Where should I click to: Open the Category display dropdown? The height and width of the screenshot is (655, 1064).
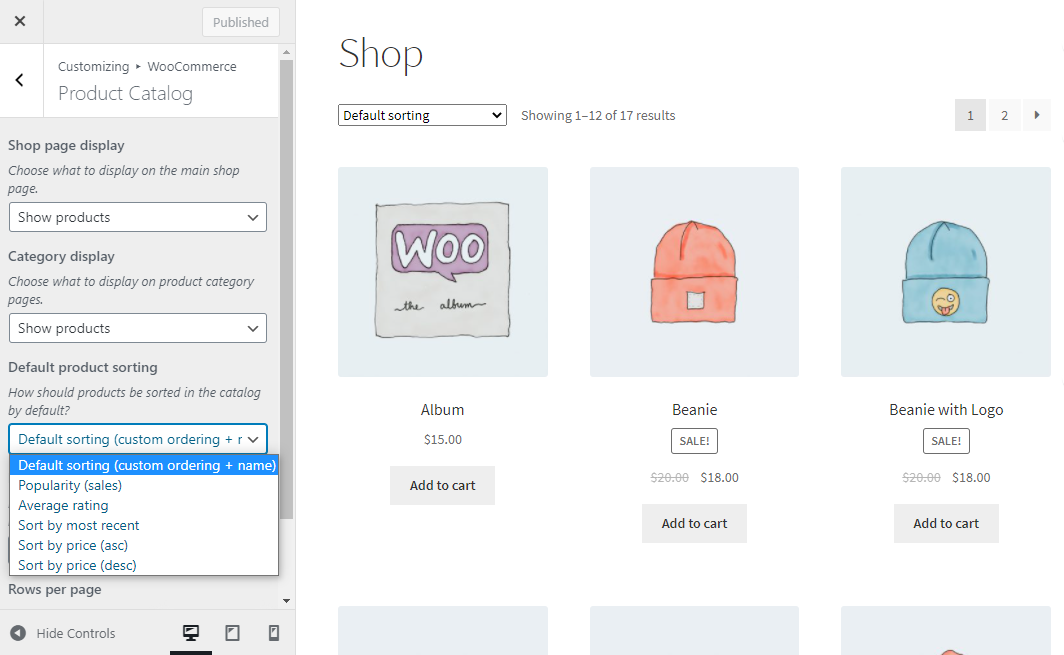coord(137,328)
